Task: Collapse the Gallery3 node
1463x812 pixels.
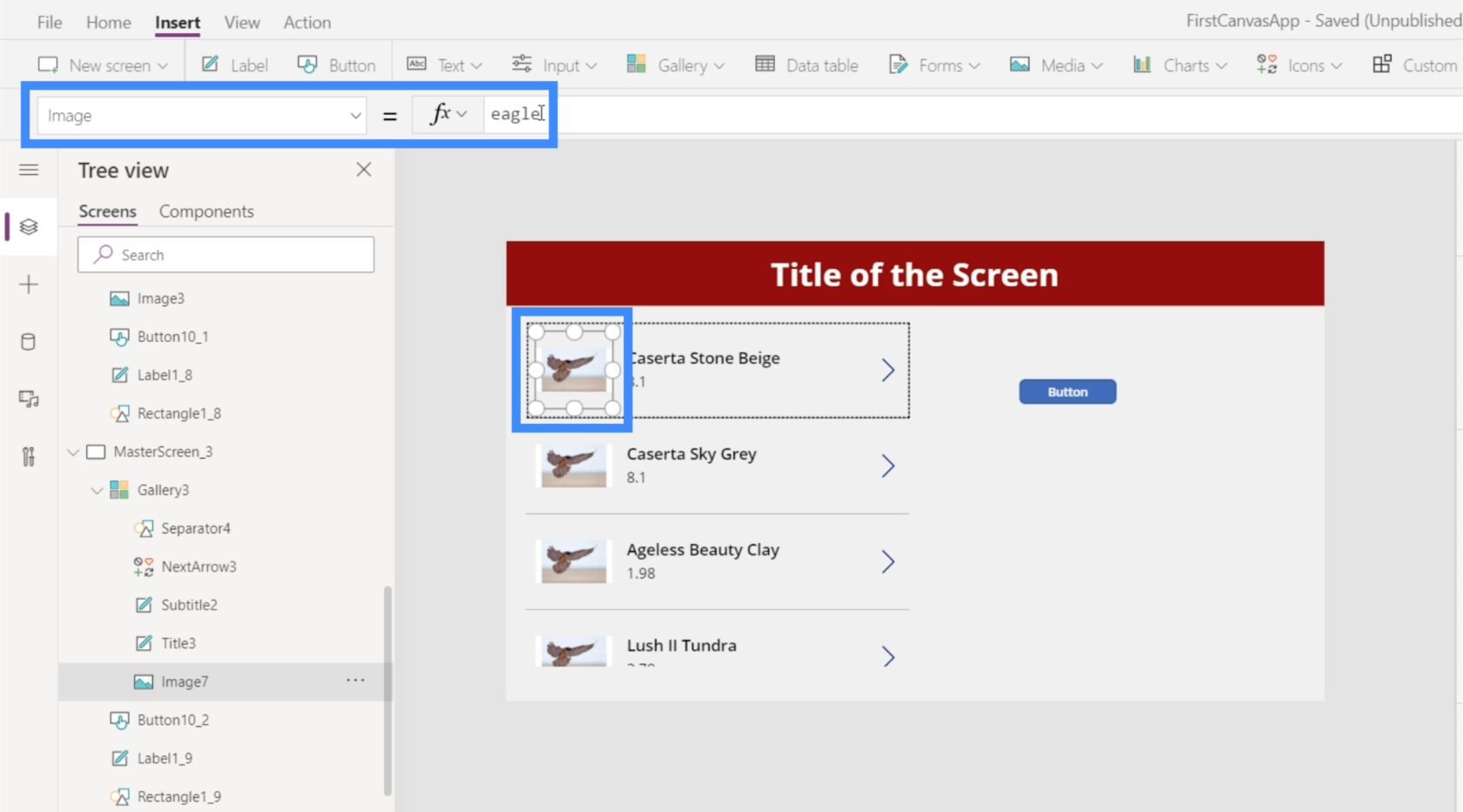Action: (x=97, y=490)
